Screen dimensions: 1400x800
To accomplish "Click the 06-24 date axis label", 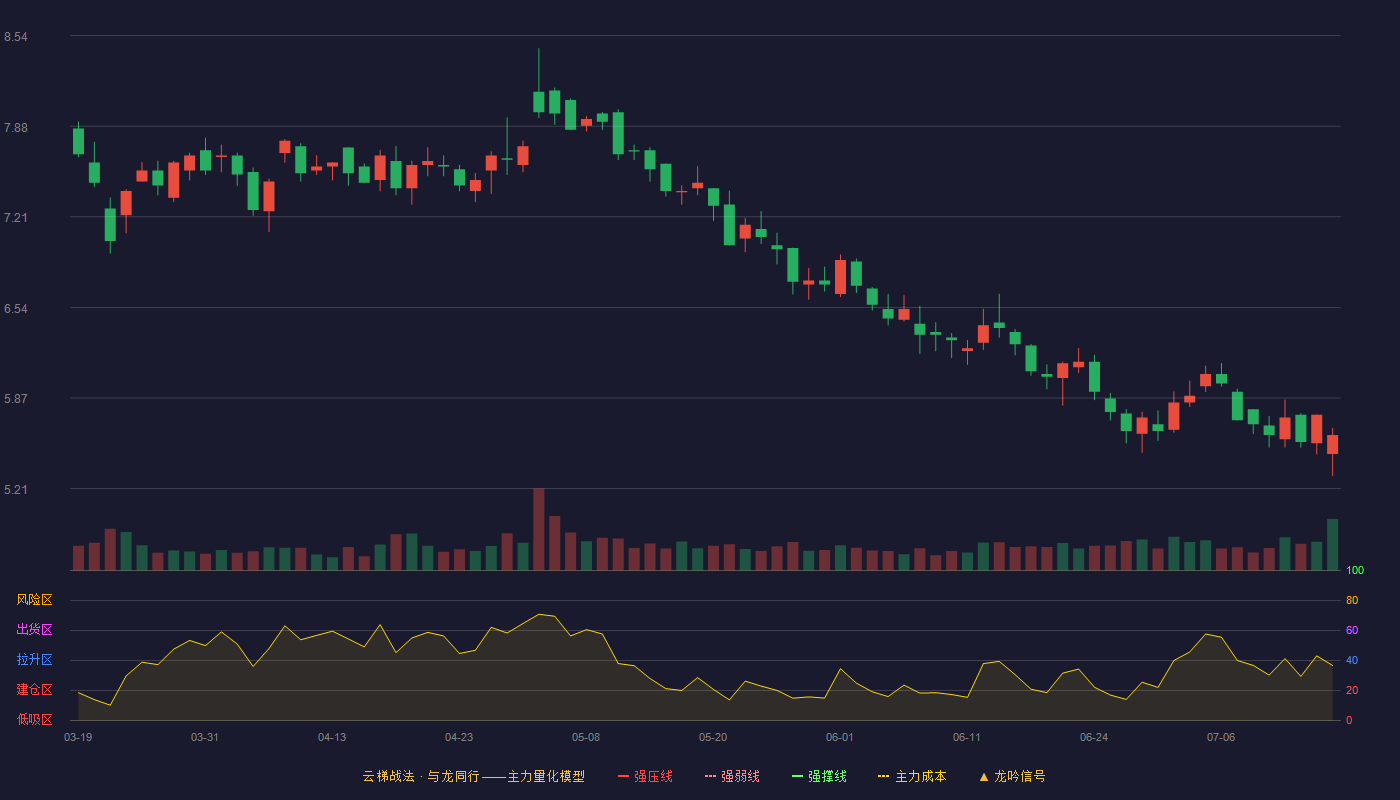I will pos(1094,737).
